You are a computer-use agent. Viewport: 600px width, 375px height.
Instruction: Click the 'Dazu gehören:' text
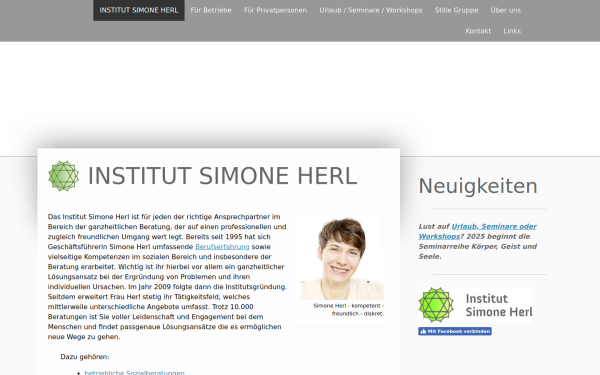[85, 357]
